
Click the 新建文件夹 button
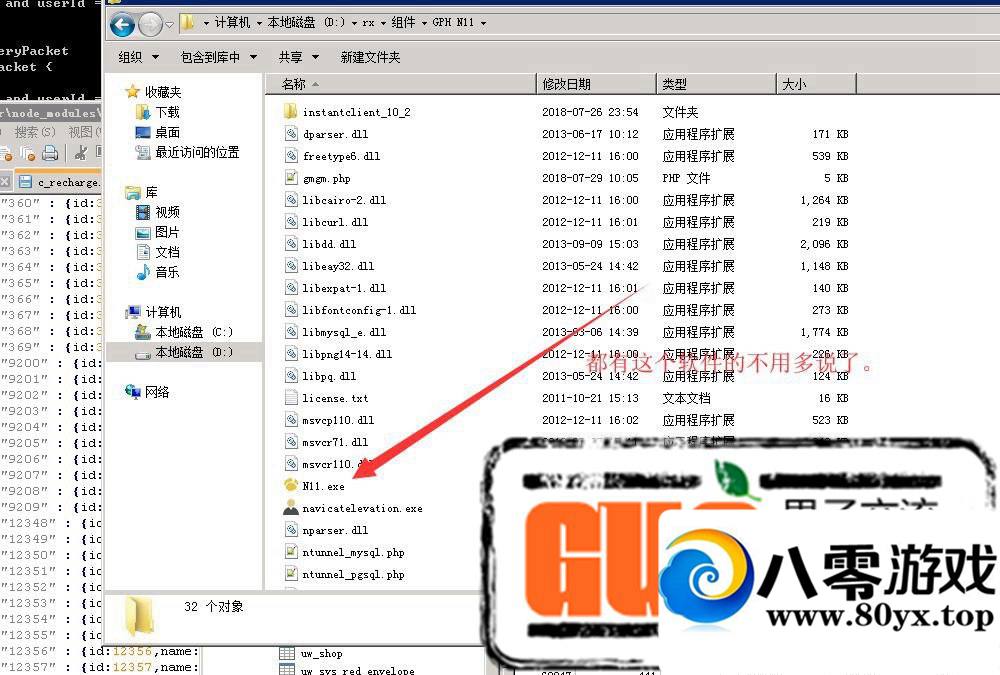tap(371, 57)
